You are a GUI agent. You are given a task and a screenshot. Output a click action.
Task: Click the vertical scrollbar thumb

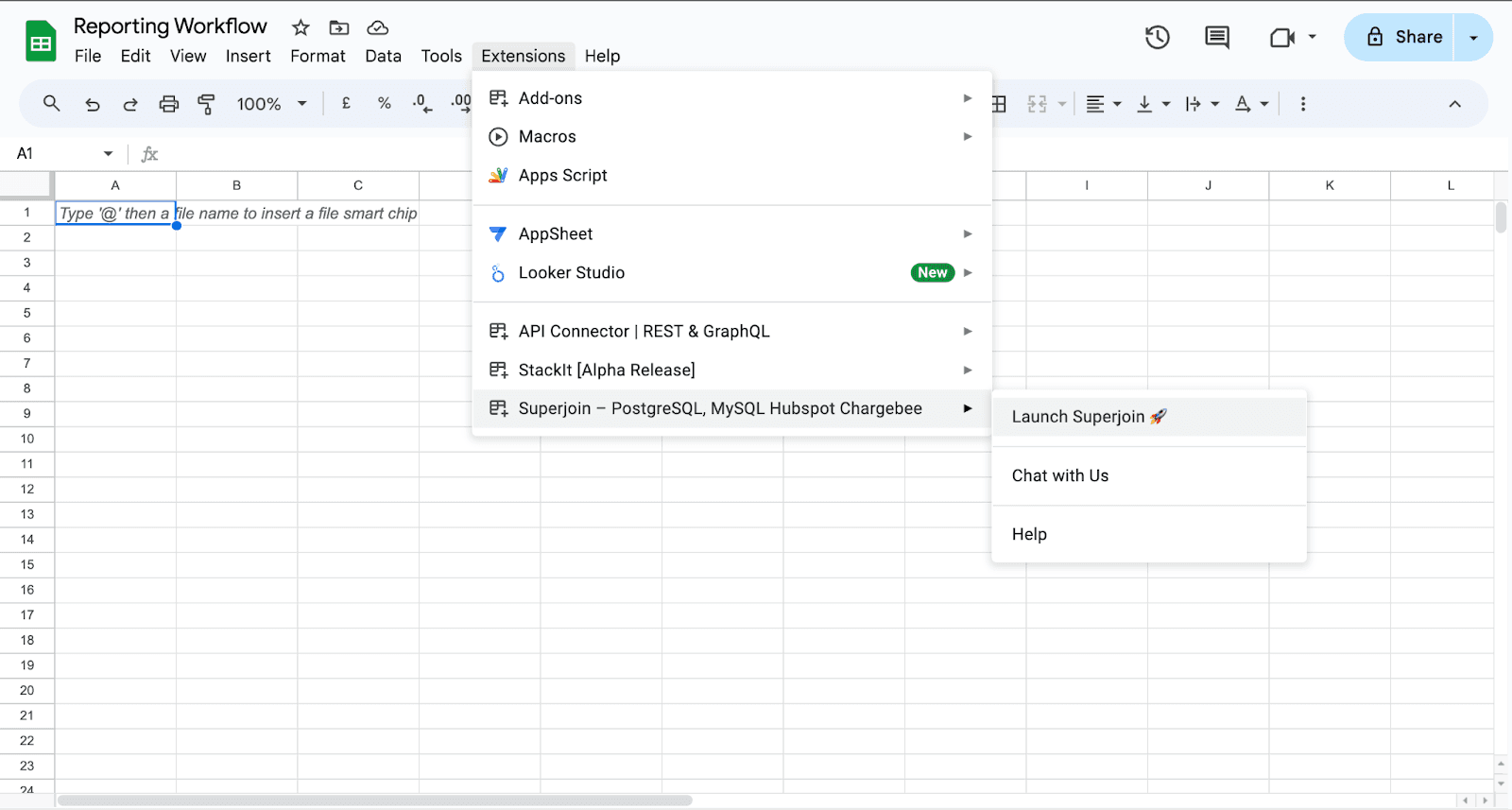1501,217
